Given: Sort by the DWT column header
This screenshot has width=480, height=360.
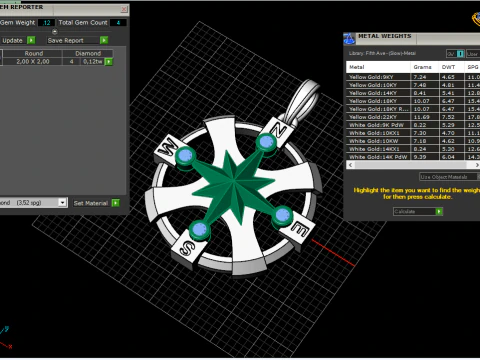Looking at the screenshot, I should coord(451,67).
